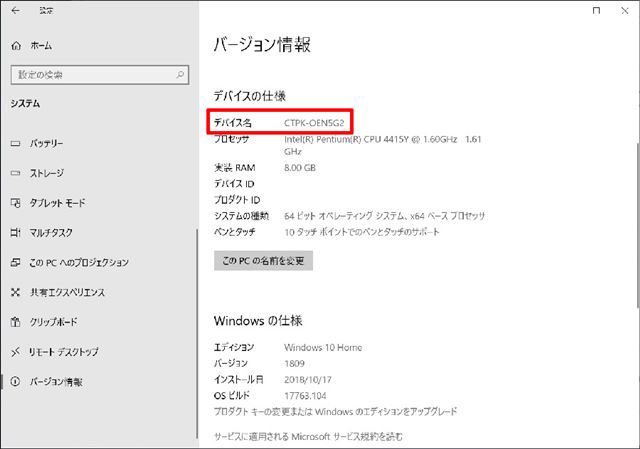Open タブレット モード via the tablet icon
This screenshot has height=449, width=640.
coord(16,203)
